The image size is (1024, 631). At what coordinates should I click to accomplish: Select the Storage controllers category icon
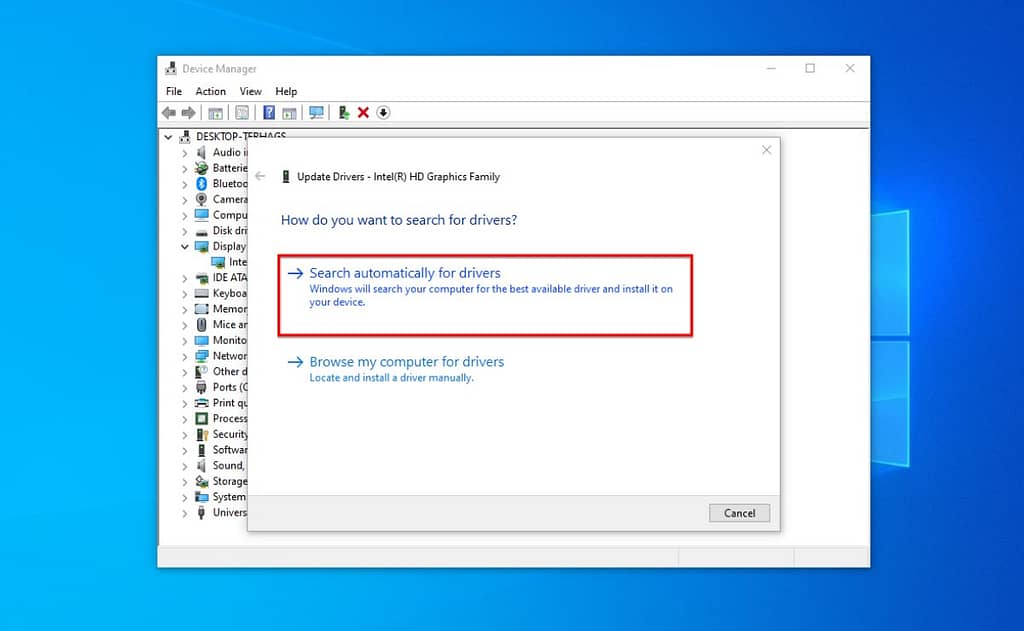(x=202, y=481)
